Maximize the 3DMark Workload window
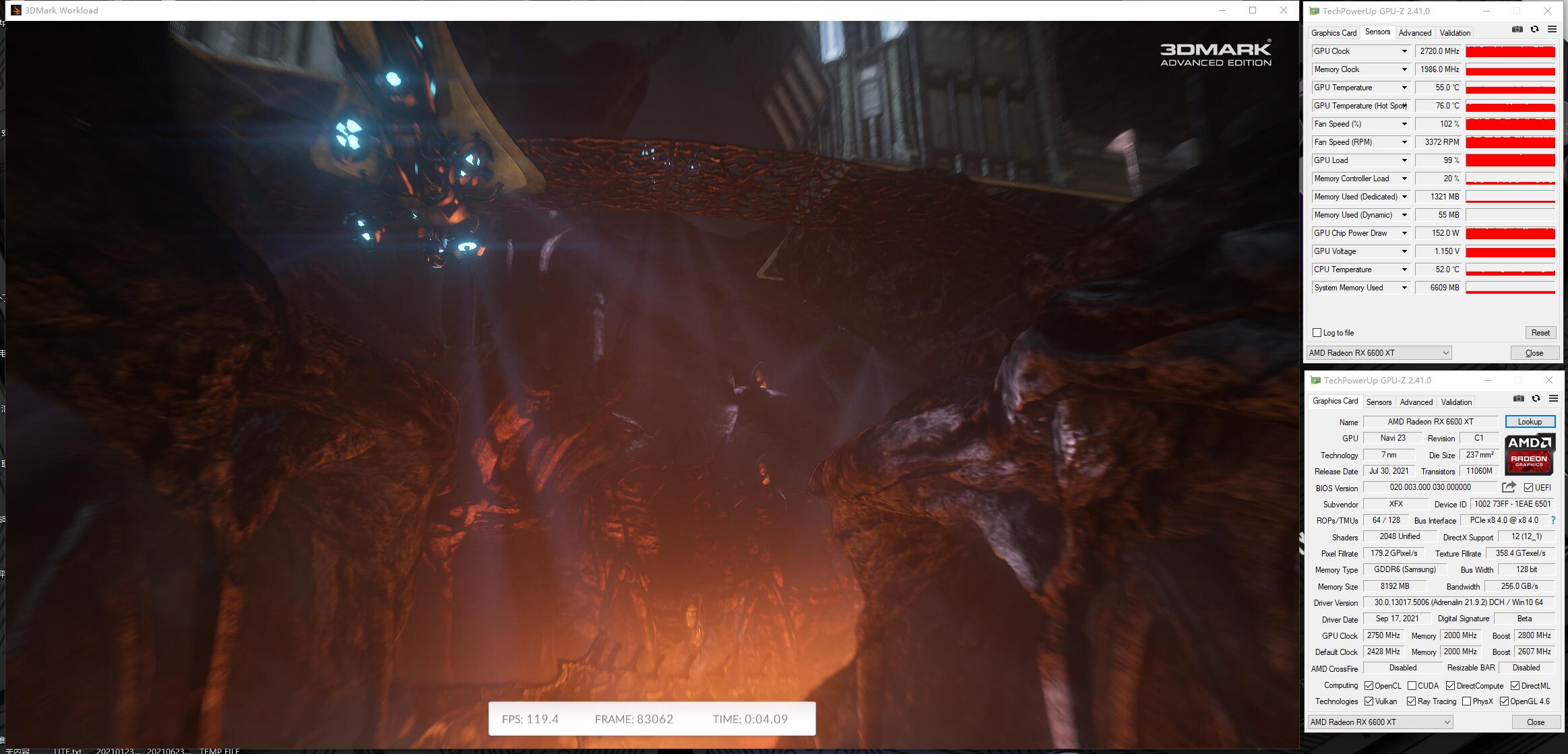 pos(1253,10)
